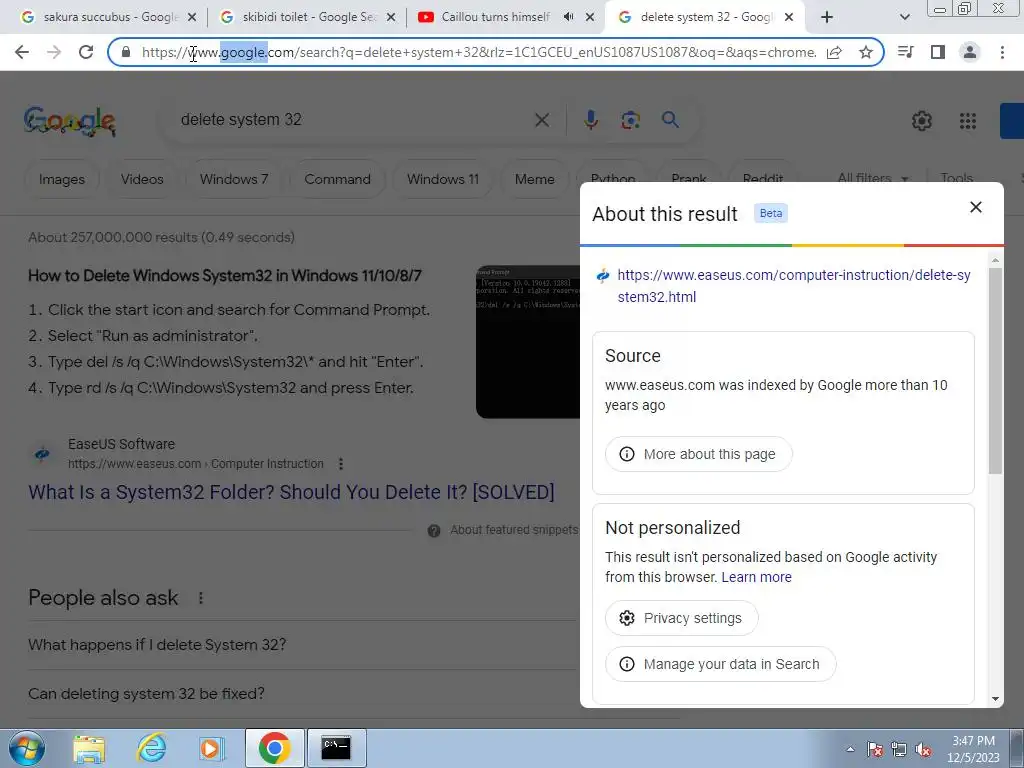The image size is (1024, 768).
Task: Open Action Center flag icon
Action: click(x=875, y=750)
